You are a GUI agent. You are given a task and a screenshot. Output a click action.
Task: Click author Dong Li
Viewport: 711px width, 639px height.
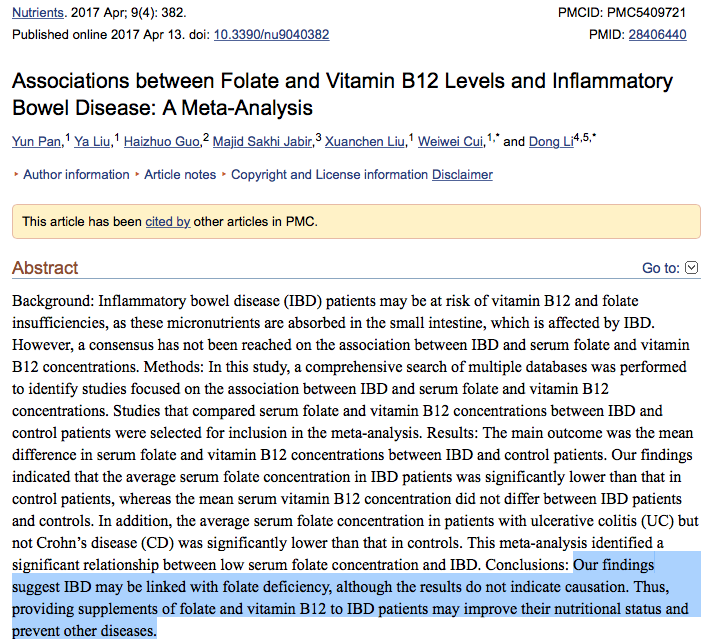(x=549, y=142)
